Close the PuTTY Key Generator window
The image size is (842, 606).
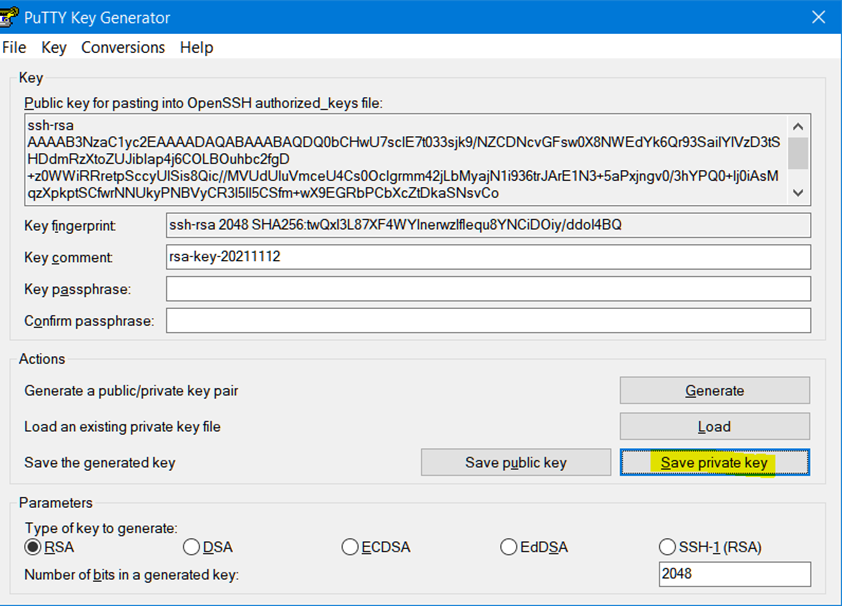[818, 17]
